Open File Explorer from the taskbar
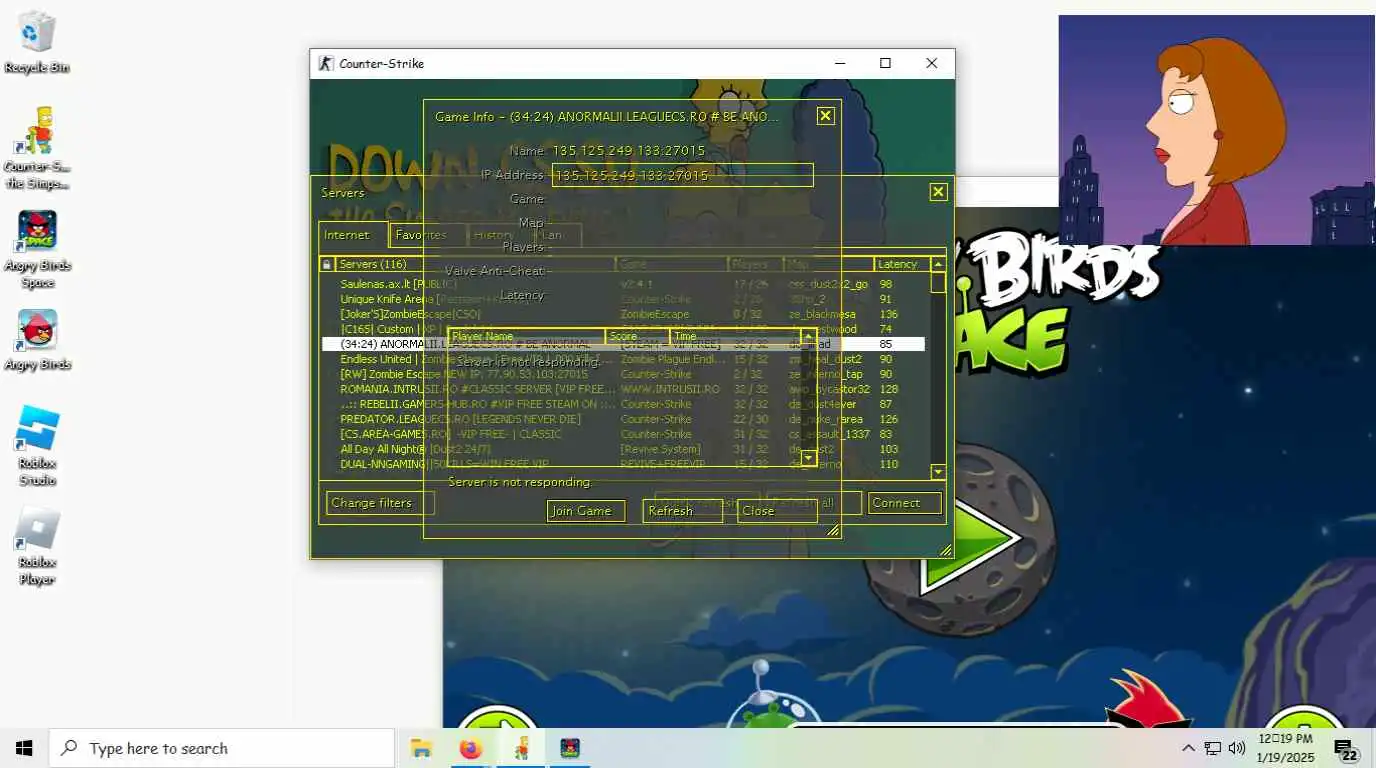Screen dimensions: 1376x768 [x=421, y=748]
